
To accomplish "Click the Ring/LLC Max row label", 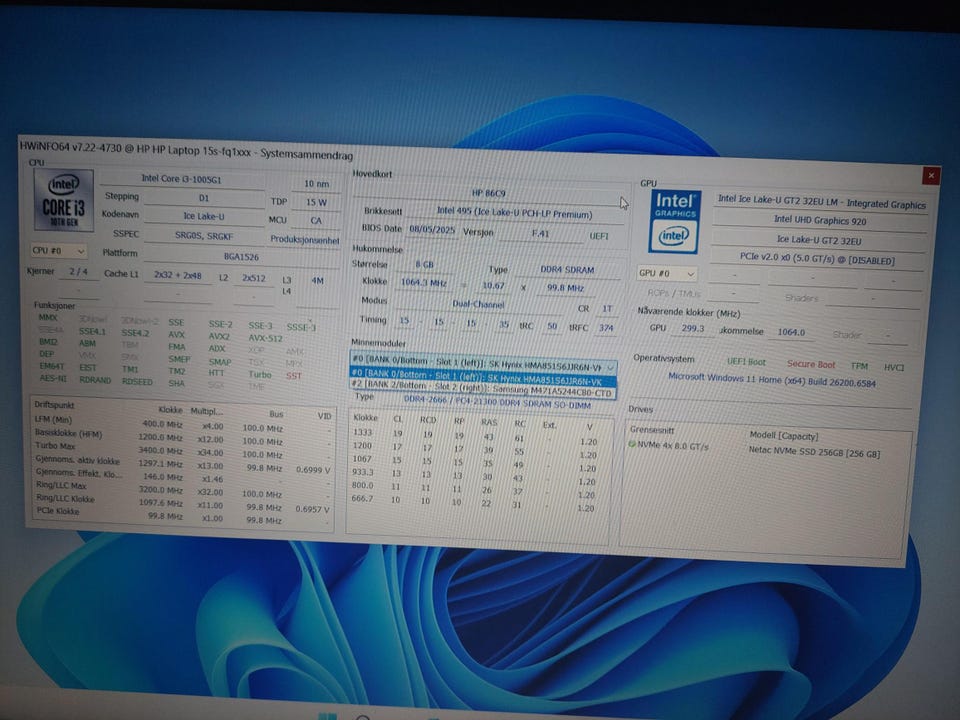I will point(61,486).
